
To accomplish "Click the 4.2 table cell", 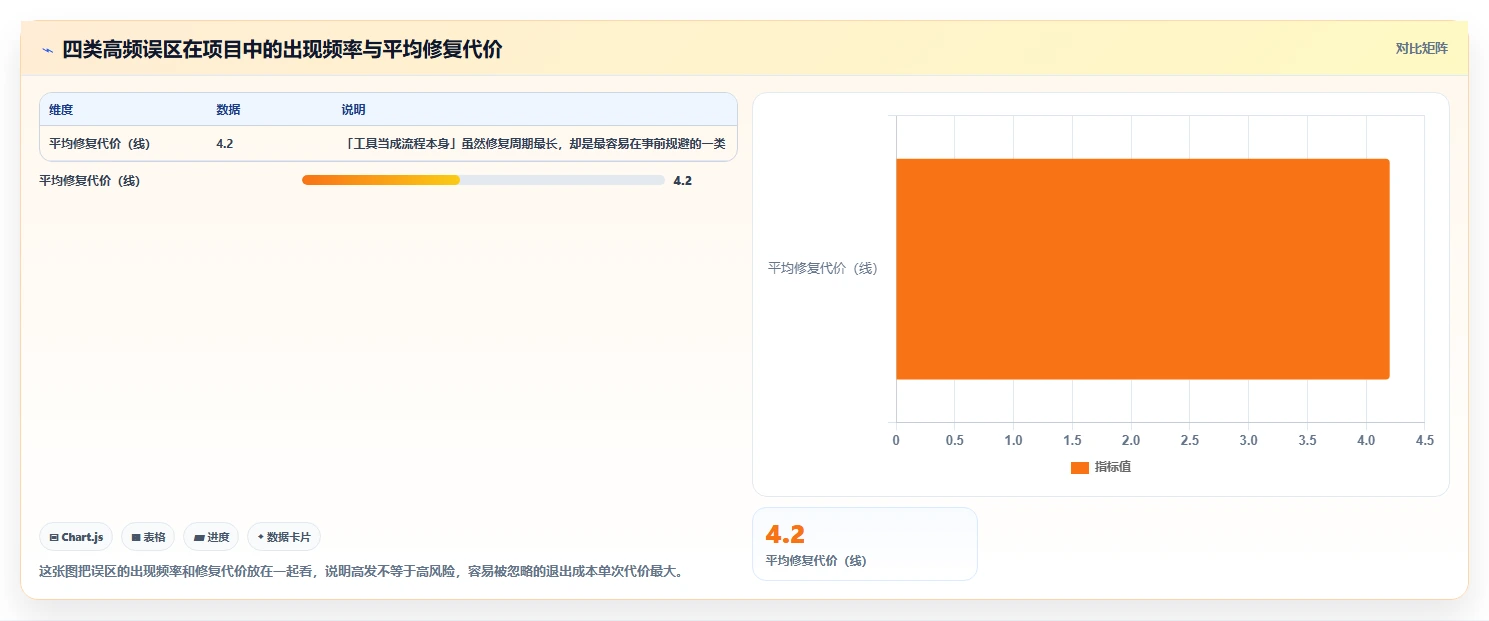I will tap(224, 143).
